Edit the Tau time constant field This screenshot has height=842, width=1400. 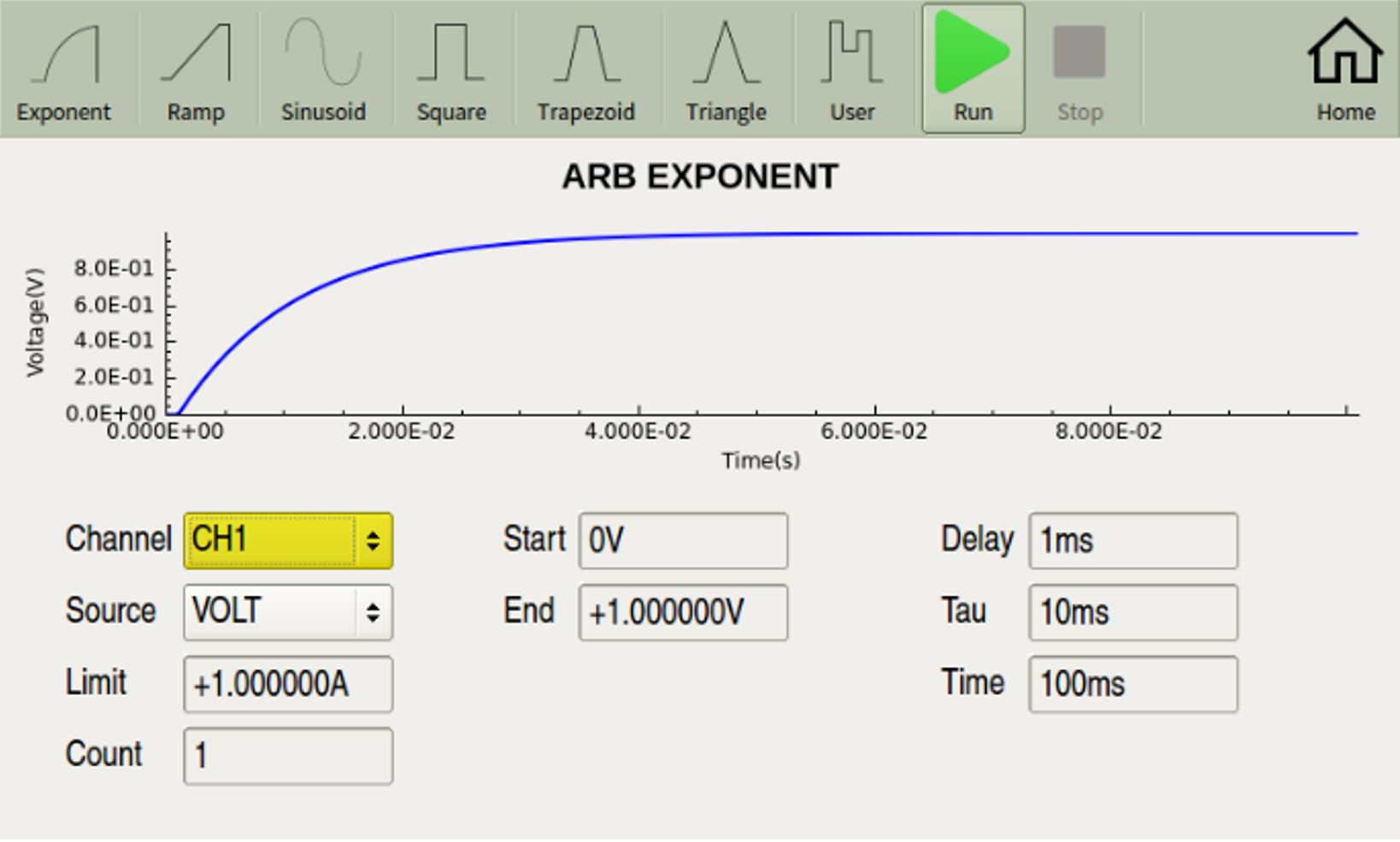pos(1132,612)
